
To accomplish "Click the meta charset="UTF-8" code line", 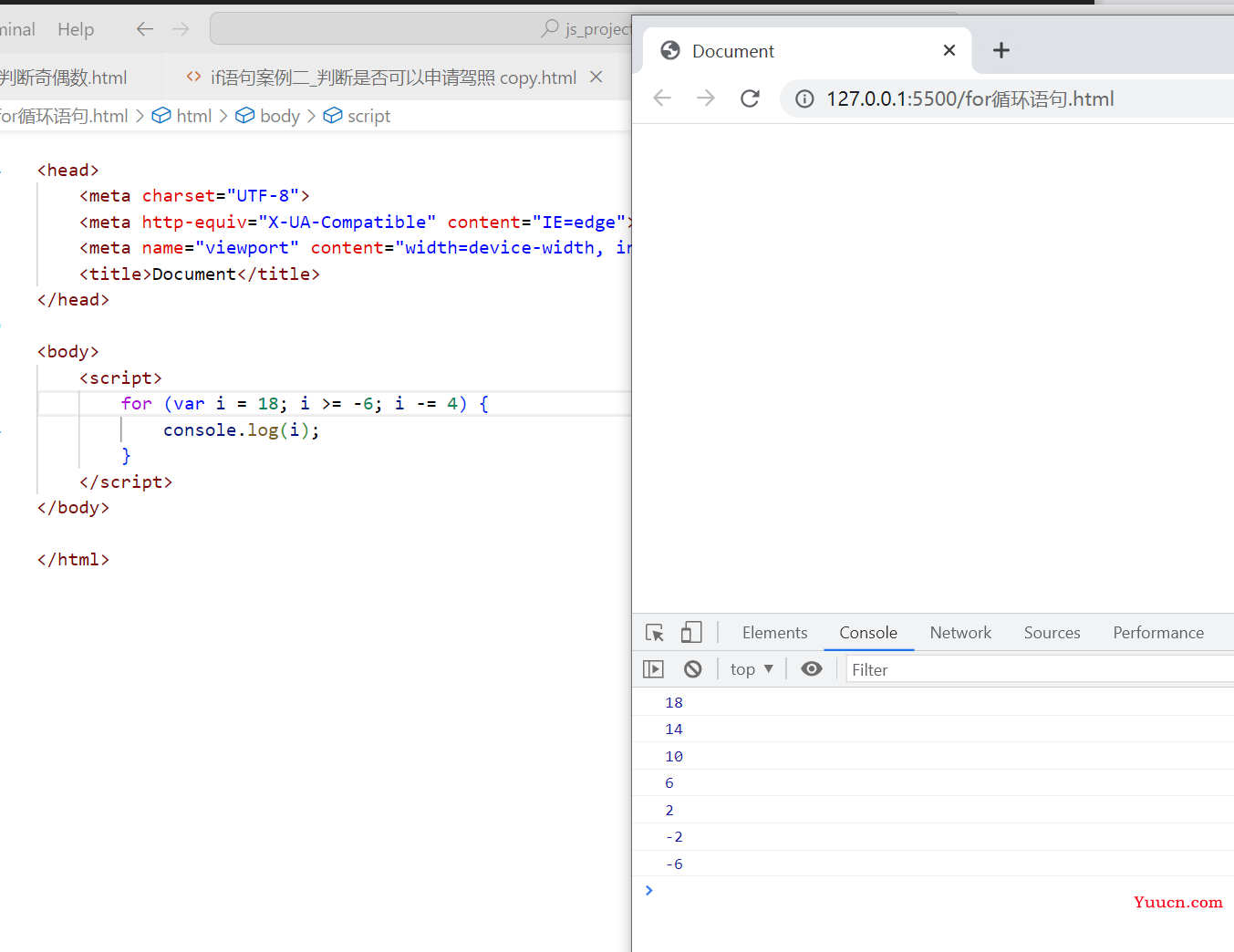I will 194,195.
